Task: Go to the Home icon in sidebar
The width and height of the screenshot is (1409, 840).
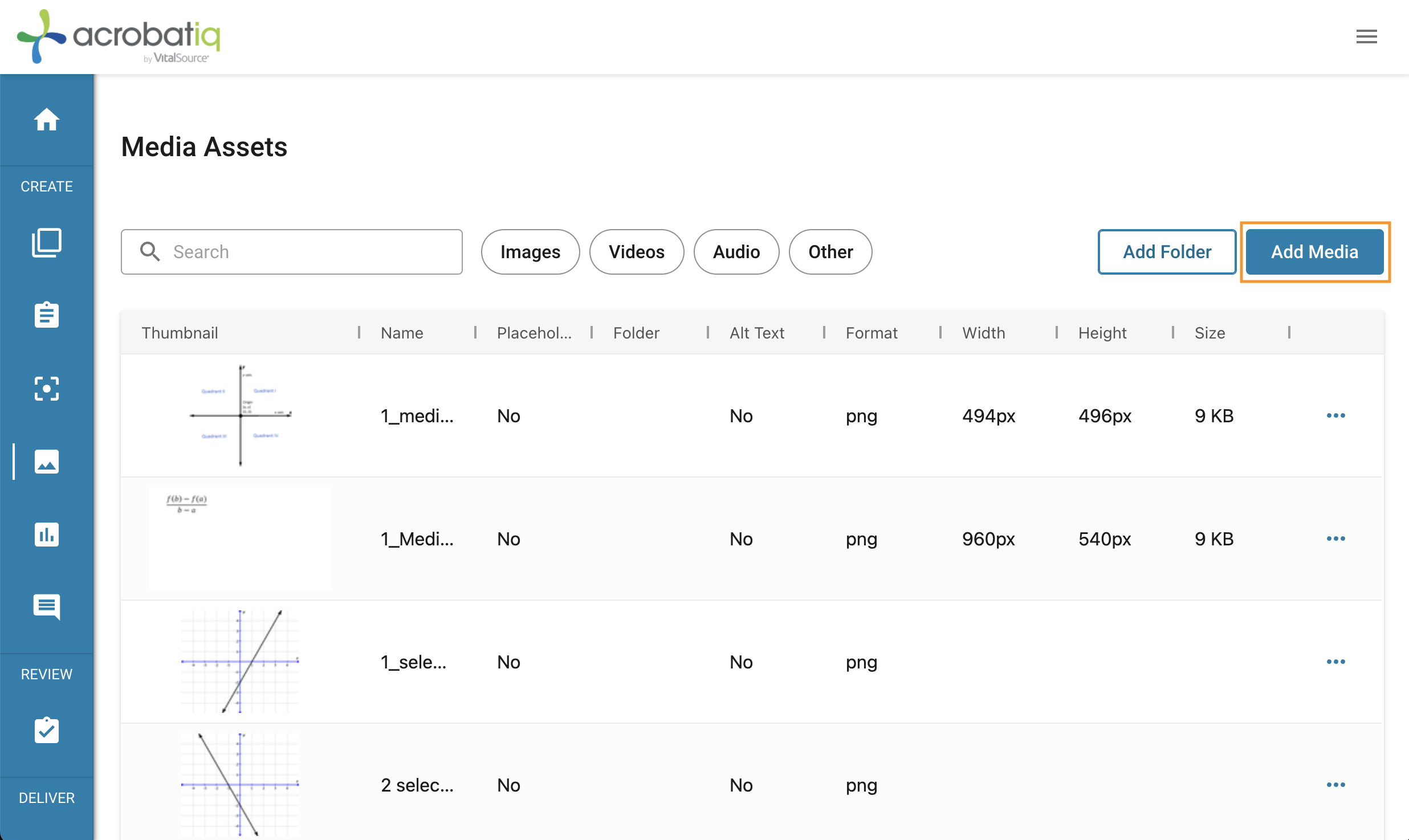Action: (47, 120)
